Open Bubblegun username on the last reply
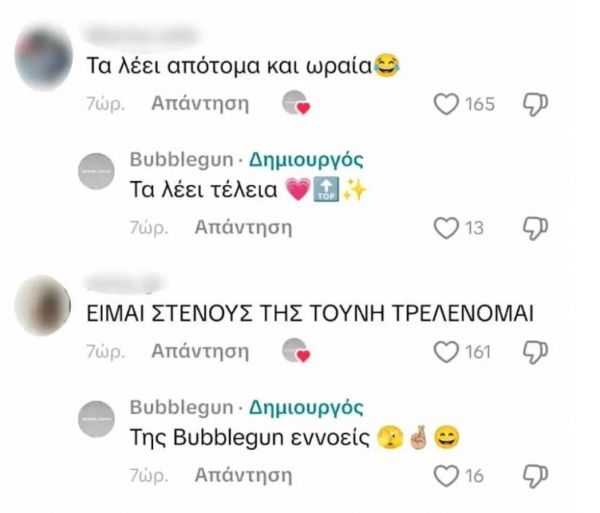 tap(181, 407)
